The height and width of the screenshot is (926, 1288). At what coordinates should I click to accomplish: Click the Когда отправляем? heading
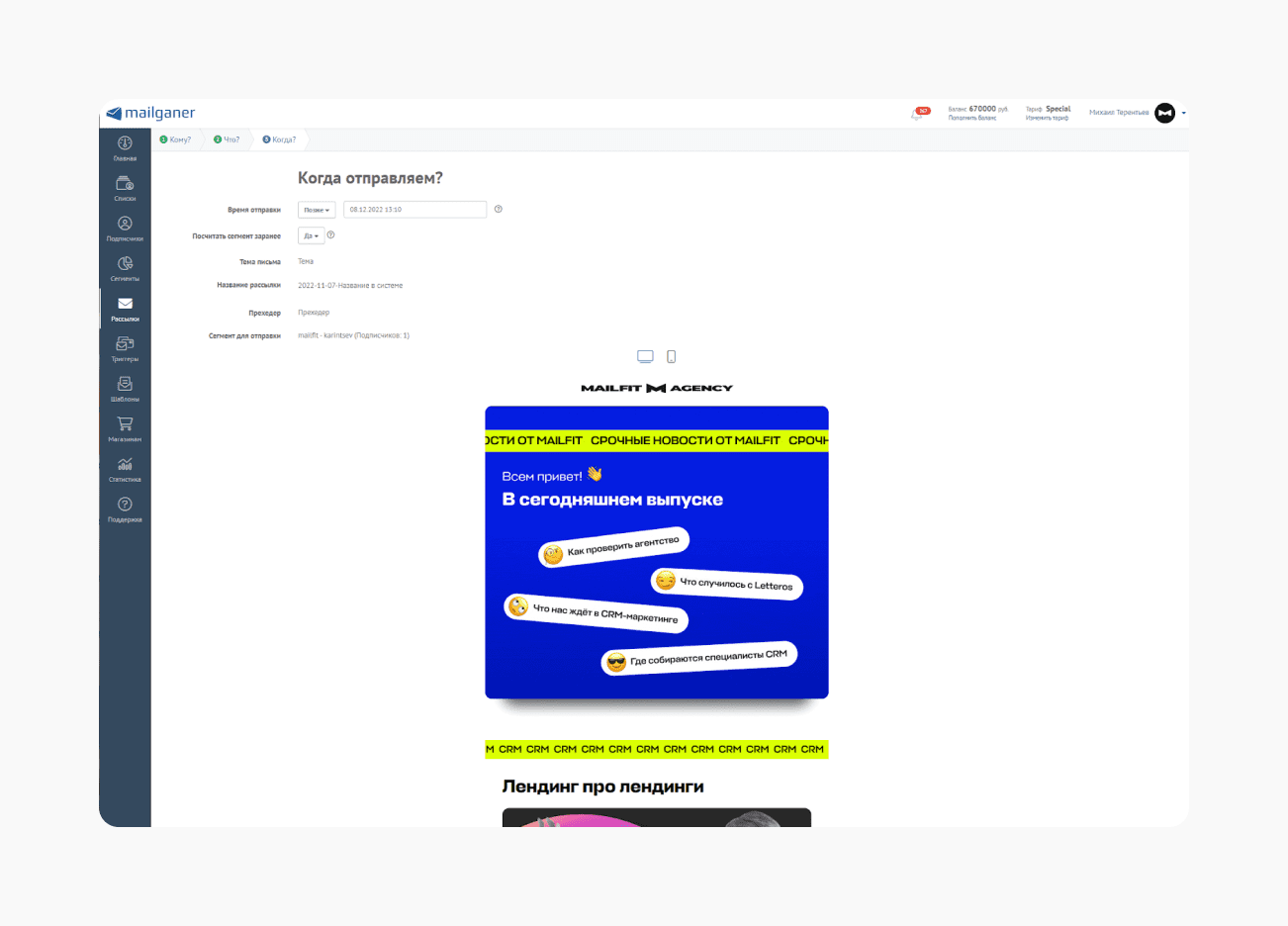click(x=370, y=178)
